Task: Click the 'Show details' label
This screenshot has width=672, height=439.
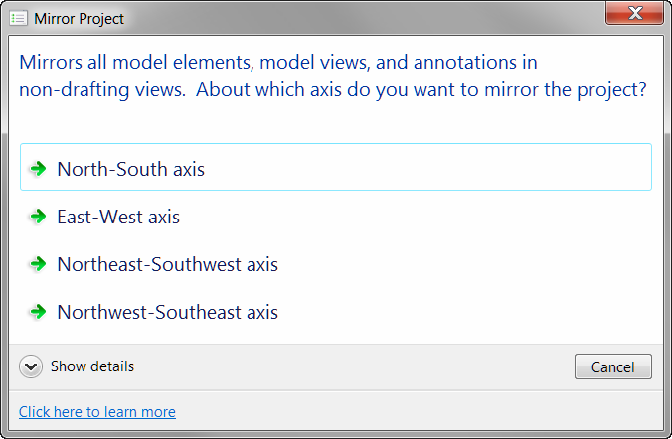Action: 92,367
